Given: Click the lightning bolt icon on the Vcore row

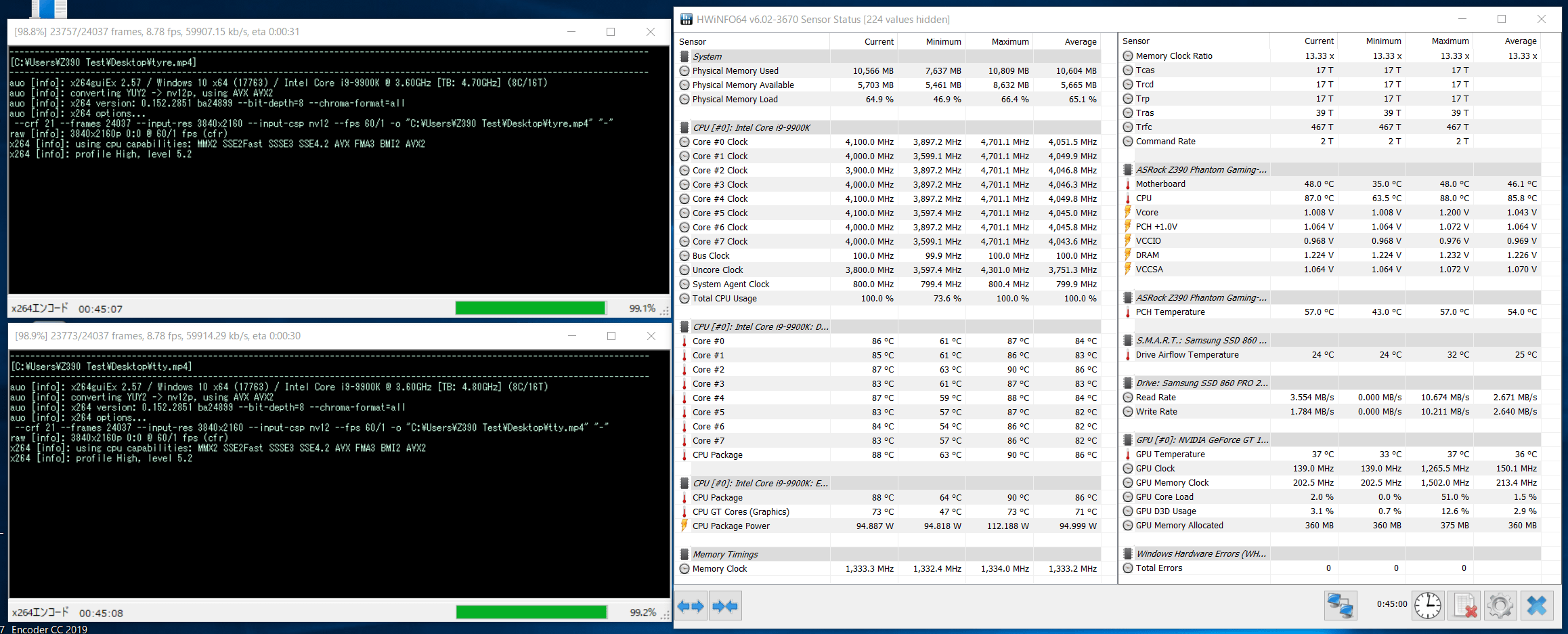Looking at the screenshot, I should pos(1128,212).
